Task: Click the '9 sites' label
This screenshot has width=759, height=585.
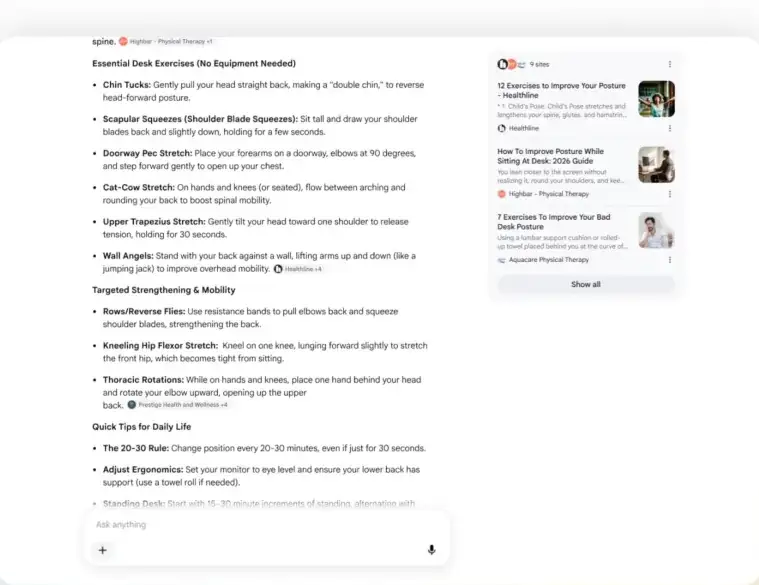Action: click(539, 64)
